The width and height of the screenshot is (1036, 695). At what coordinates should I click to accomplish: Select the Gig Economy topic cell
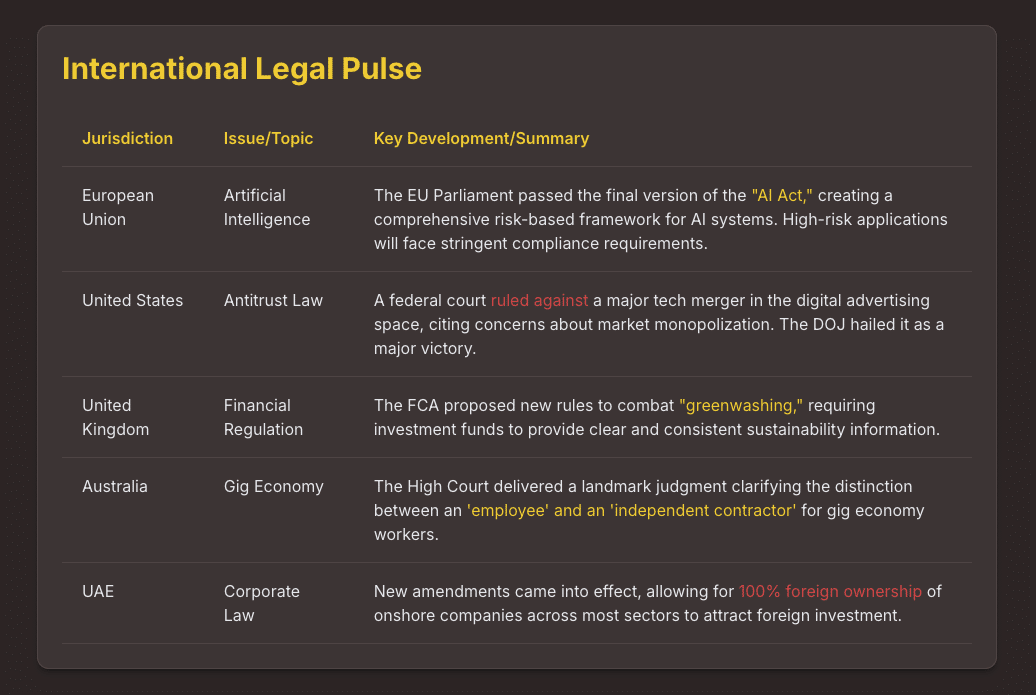coord(273,487)
